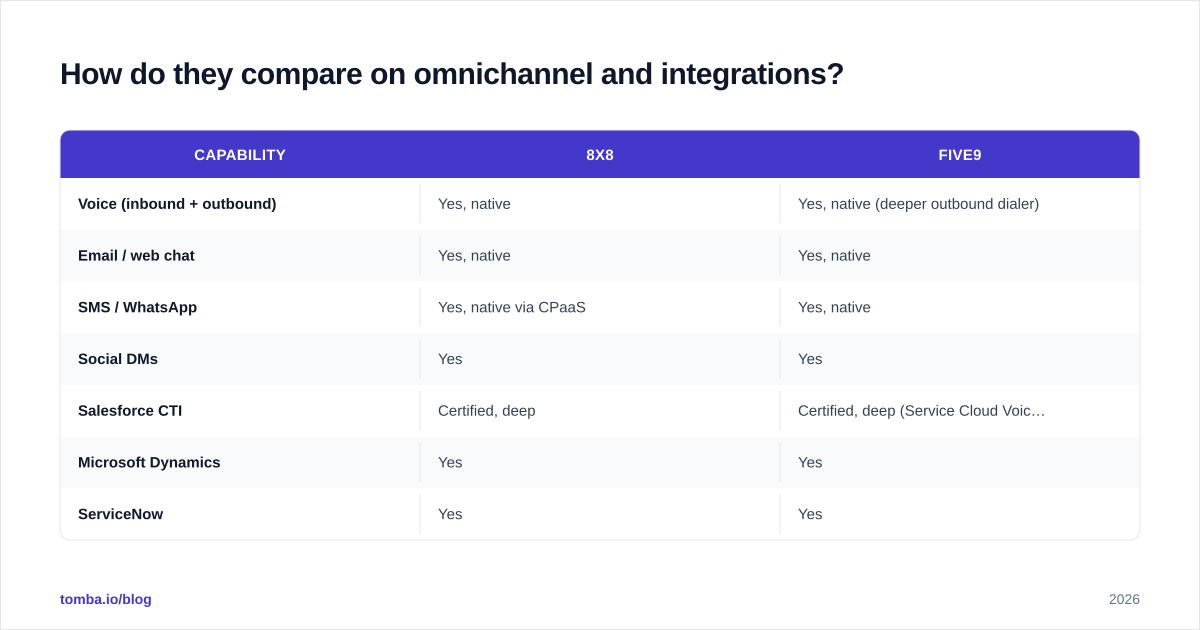The width and height of the screenshot is (1200, 630).
Task: Select Five9's 'Yes, native' cell for Email / web chat
Action: 960,256
